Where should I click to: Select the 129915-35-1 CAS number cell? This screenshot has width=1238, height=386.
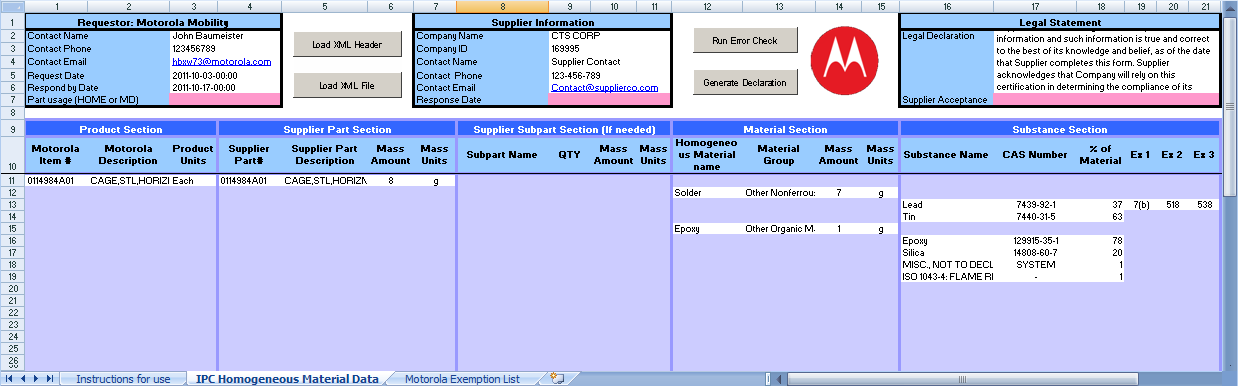[1035, 241]
